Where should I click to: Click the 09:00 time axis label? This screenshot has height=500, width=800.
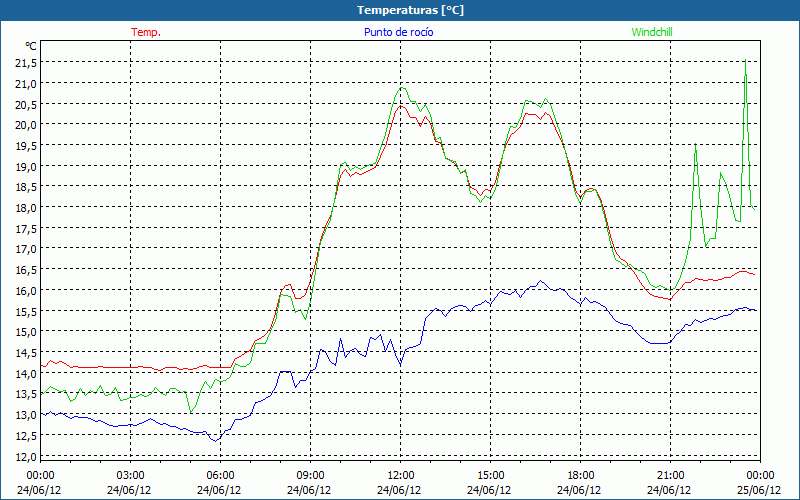click(x=311, y=476)
